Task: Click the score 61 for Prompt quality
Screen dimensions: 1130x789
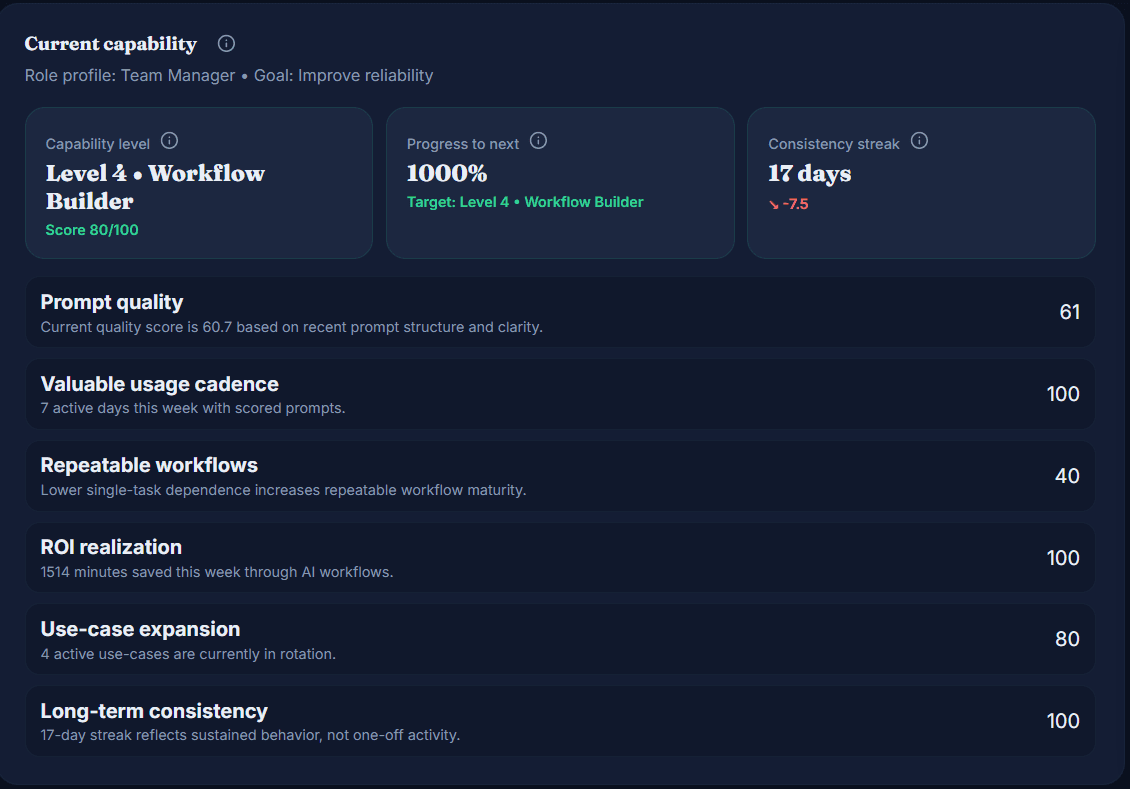Action: click(1070, 312)
